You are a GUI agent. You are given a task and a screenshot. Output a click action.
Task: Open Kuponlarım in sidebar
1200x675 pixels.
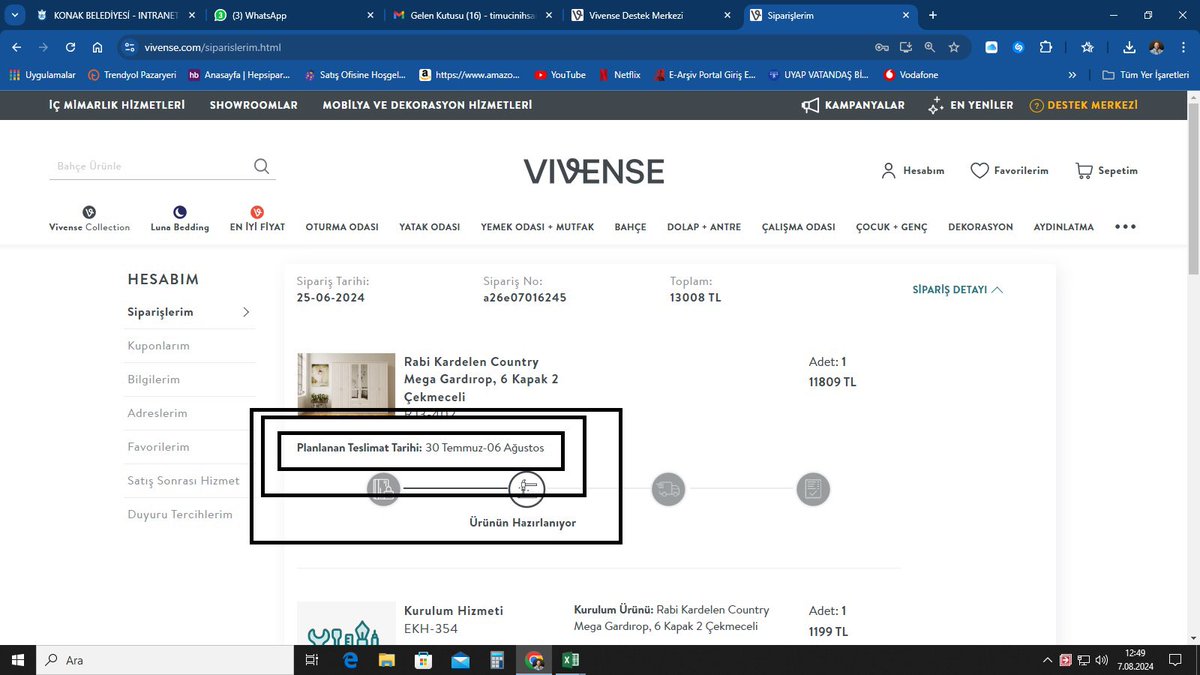158,346
